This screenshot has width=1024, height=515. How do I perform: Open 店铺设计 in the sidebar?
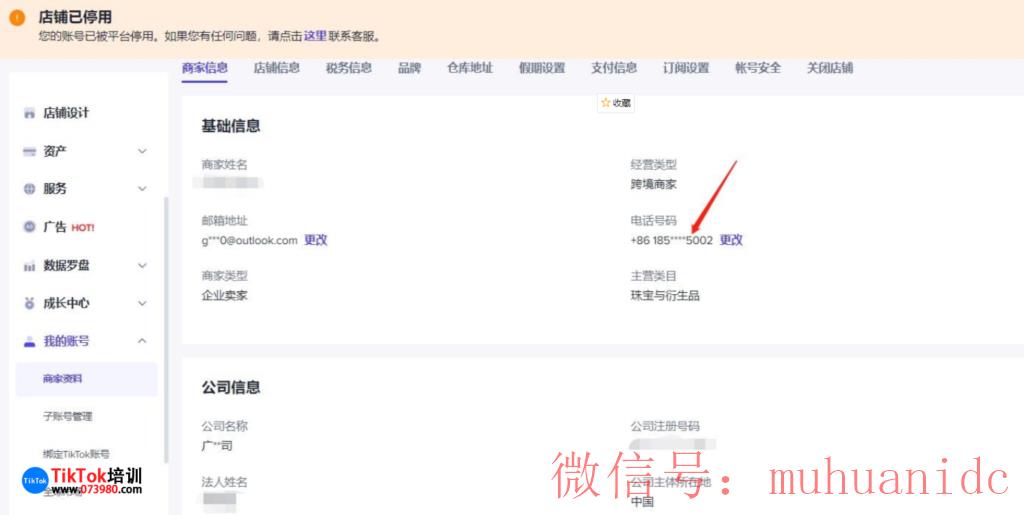(66, 113)
